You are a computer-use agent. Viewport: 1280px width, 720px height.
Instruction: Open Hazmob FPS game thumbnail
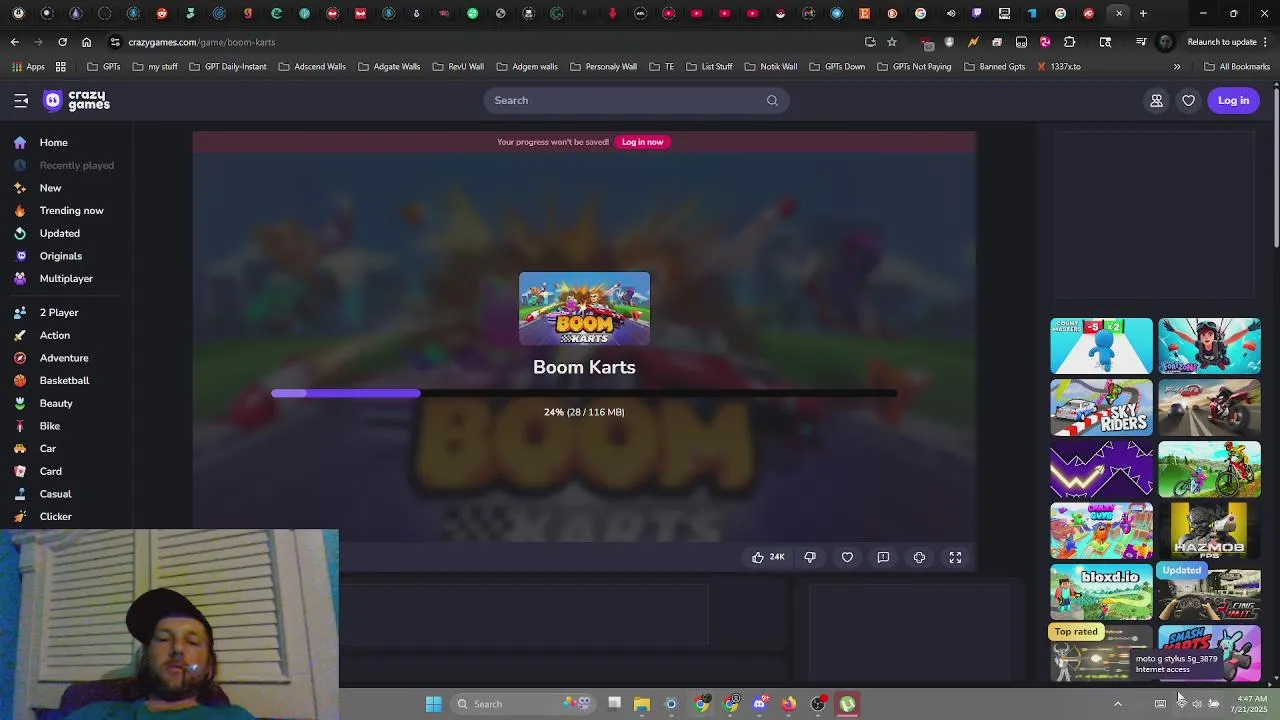pyautogui.click(x=1209, y=531)
